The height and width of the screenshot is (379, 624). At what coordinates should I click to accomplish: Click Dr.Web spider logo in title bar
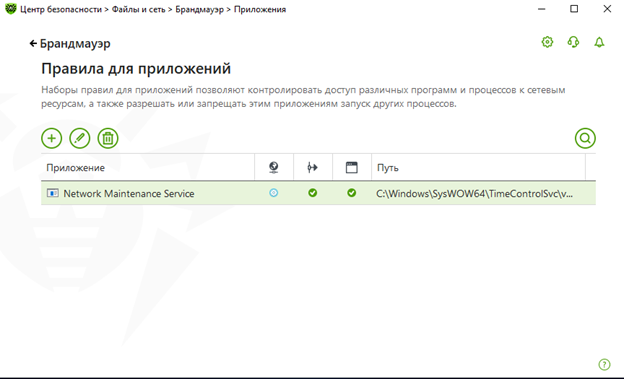[x=11, y=9]
